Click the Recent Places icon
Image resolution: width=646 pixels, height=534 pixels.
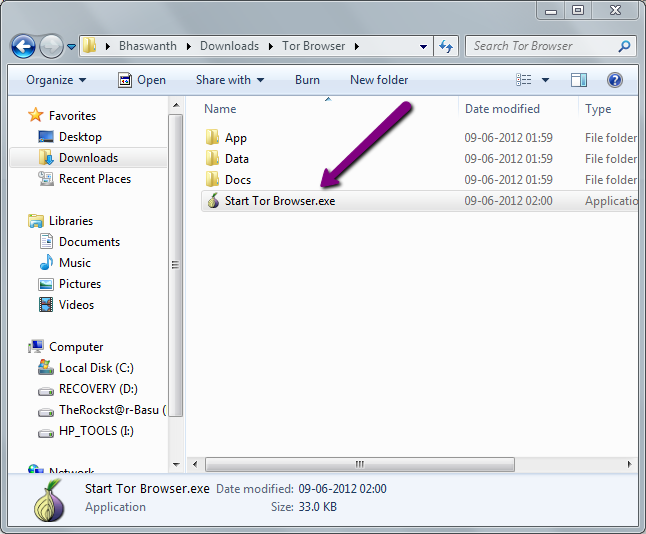tap(46, 178)
